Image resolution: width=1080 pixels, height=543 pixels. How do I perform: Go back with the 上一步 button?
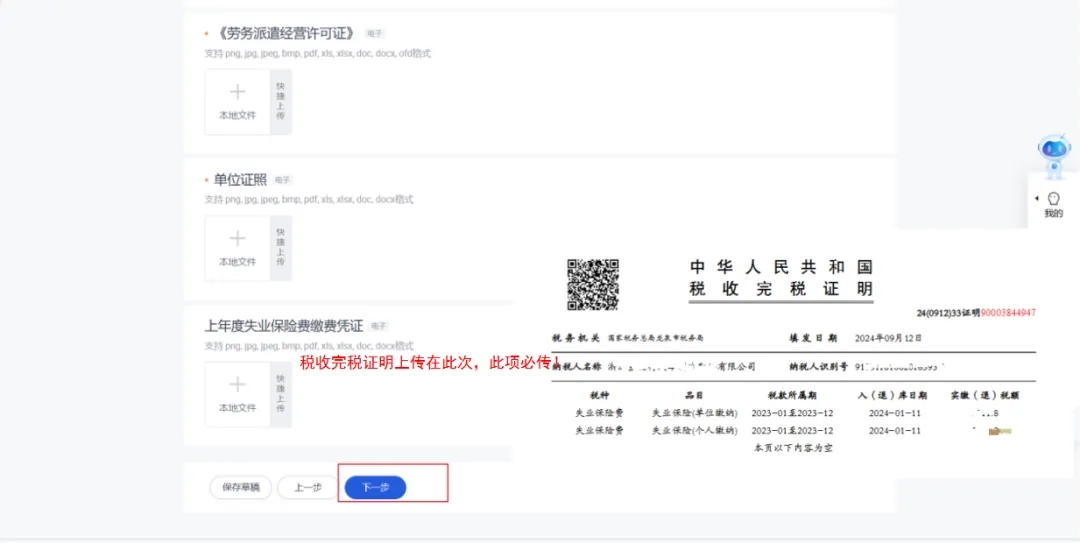[307, 487]
